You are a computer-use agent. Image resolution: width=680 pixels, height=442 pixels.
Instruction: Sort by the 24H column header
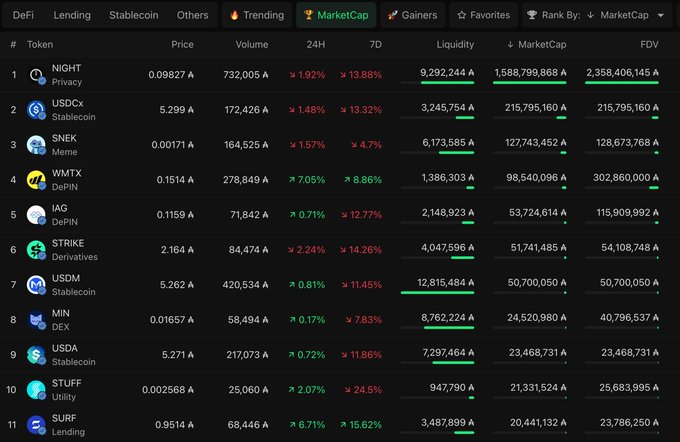coord(315,44)
